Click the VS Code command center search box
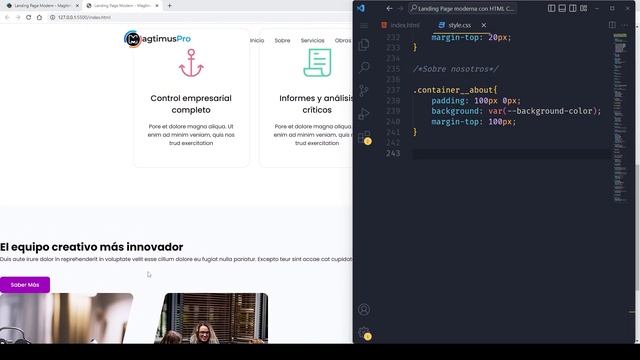Viewport: 640px width, 360px height. click(x=463, y=8)
